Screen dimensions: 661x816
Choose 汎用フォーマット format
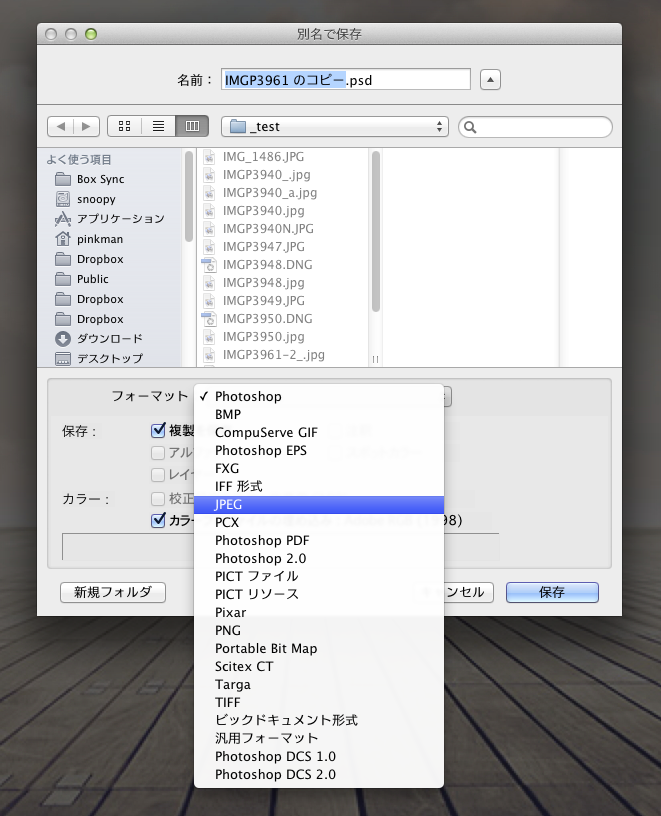(x=319, y=738)
